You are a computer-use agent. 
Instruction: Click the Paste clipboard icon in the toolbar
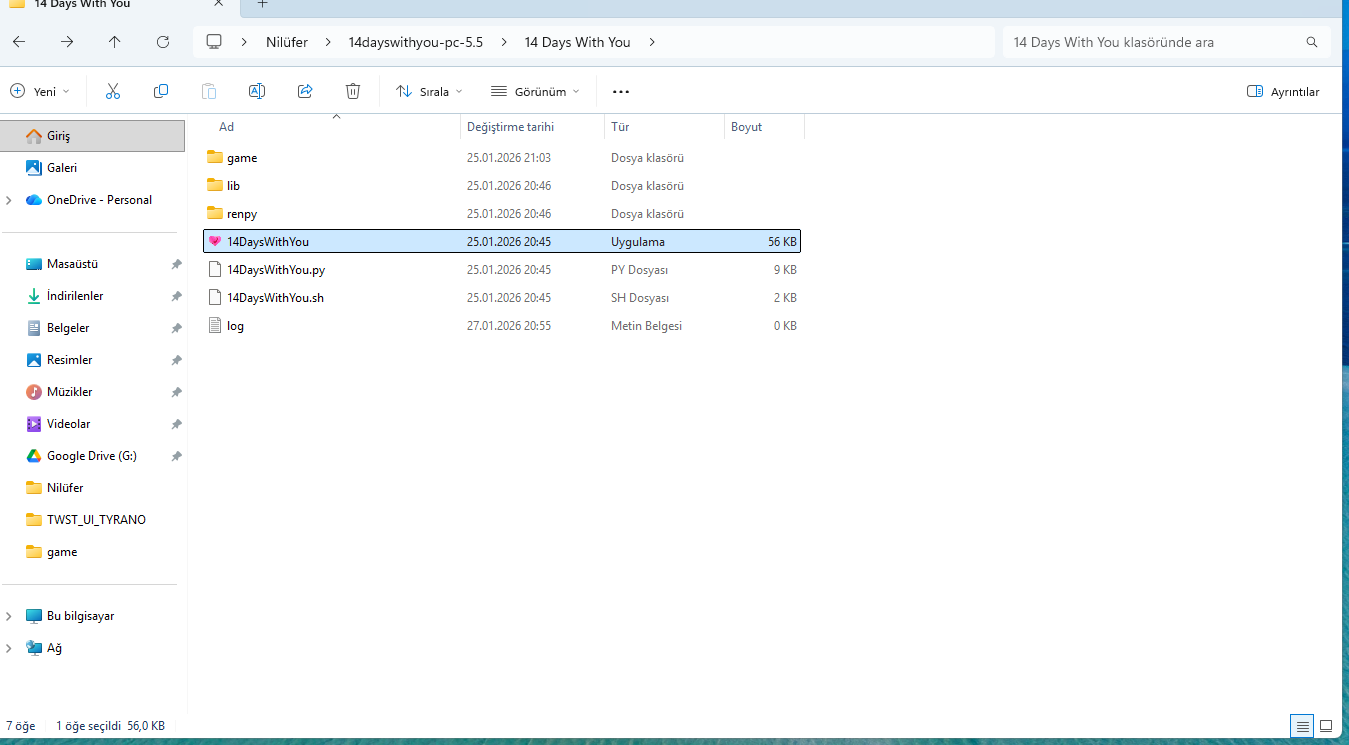tap(209, 91)
